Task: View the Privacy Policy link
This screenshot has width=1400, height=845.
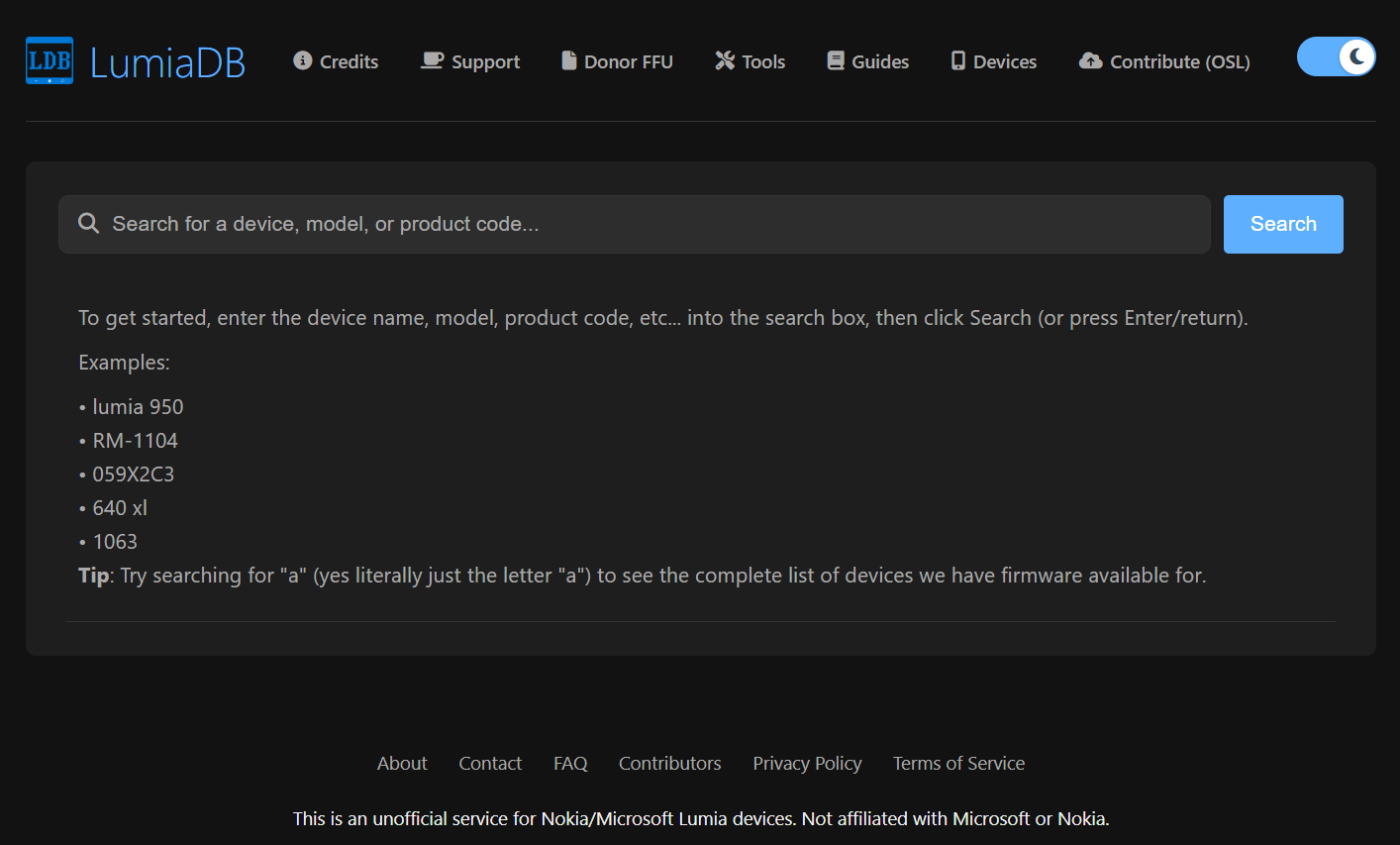Action: pyautogui.click(x=807, y=764)
